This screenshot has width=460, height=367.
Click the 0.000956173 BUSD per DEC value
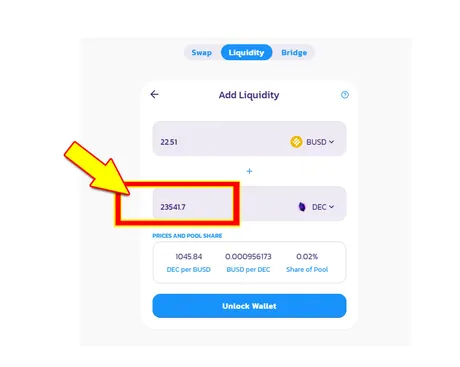point(248,257)
